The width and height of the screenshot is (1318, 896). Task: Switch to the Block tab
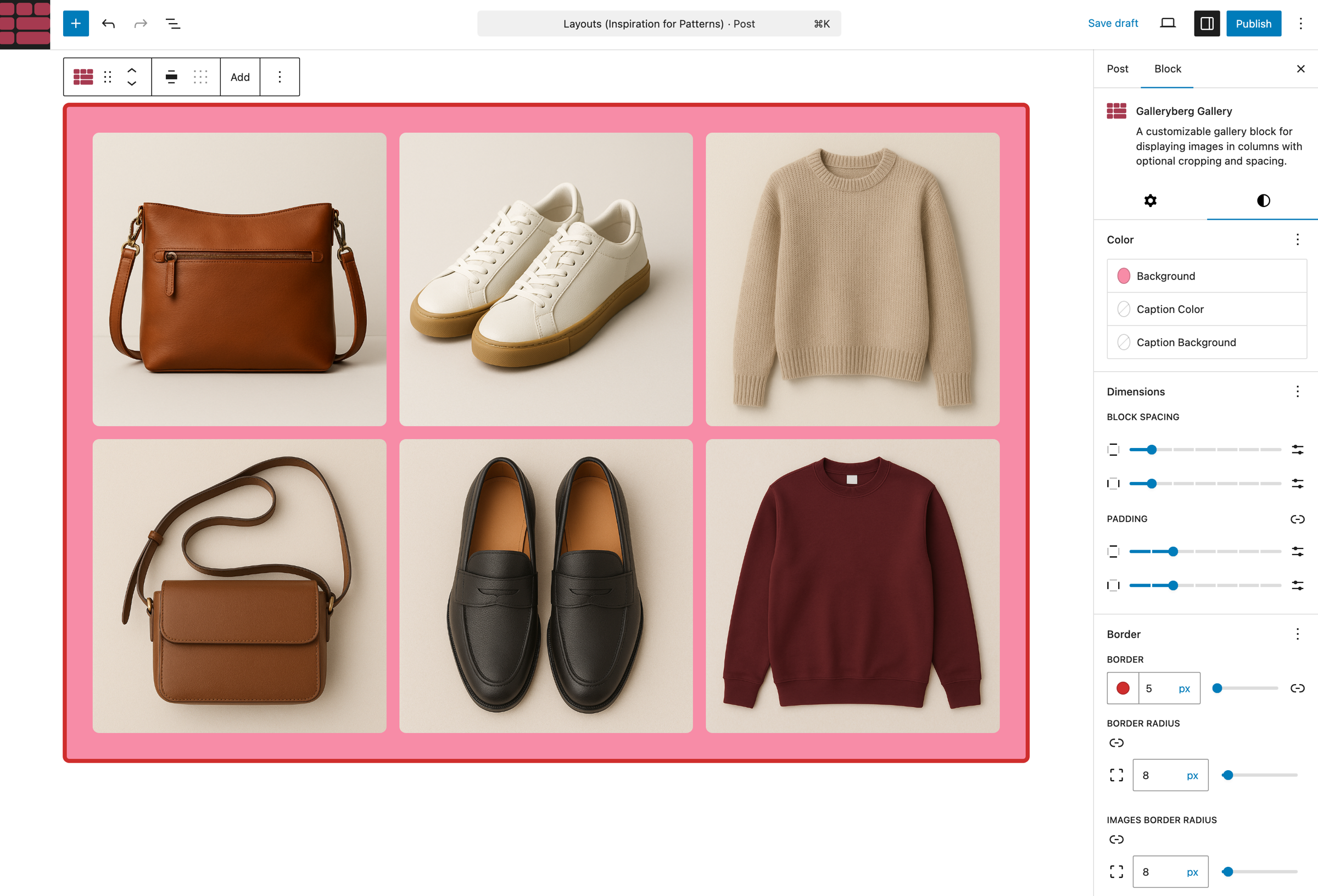(x=1167, y=69)
